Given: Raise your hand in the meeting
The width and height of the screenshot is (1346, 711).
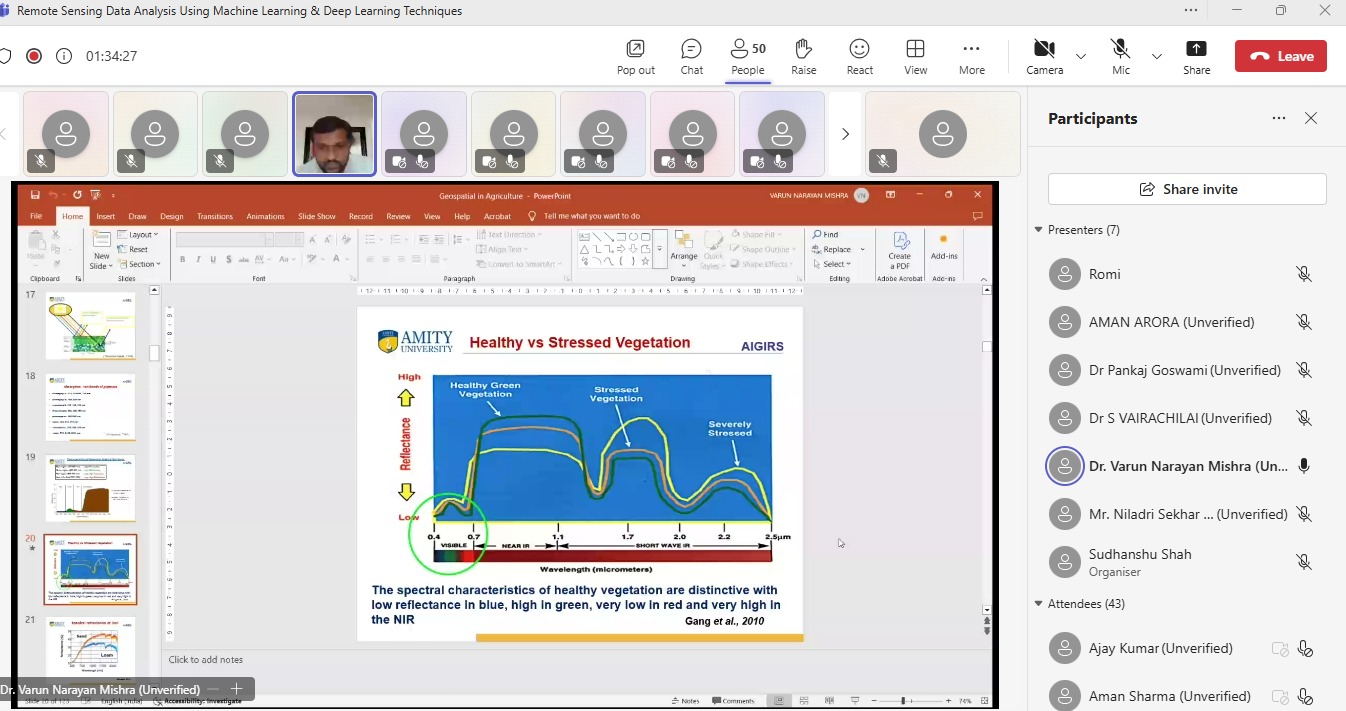Looking at the screenshot, I should click(803, 57).
